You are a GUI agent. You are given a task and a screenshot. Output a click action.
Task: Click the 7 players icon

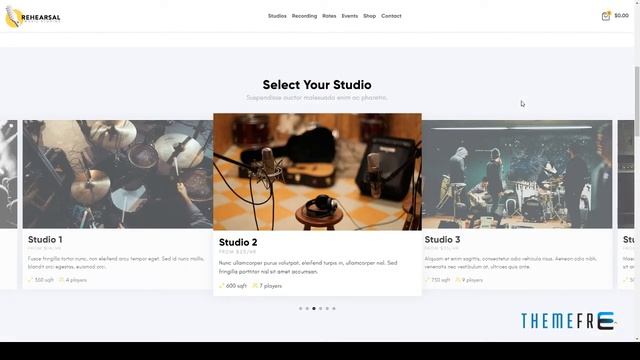click(x=255, y=286)
